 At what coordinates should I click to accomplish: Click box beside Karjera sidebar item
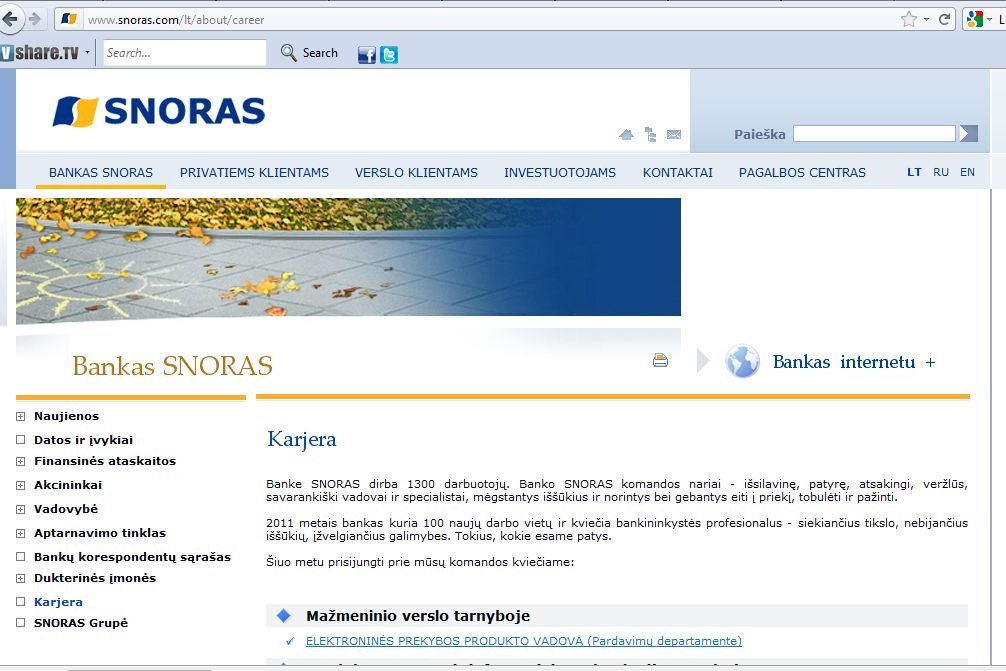coord(21,602)
